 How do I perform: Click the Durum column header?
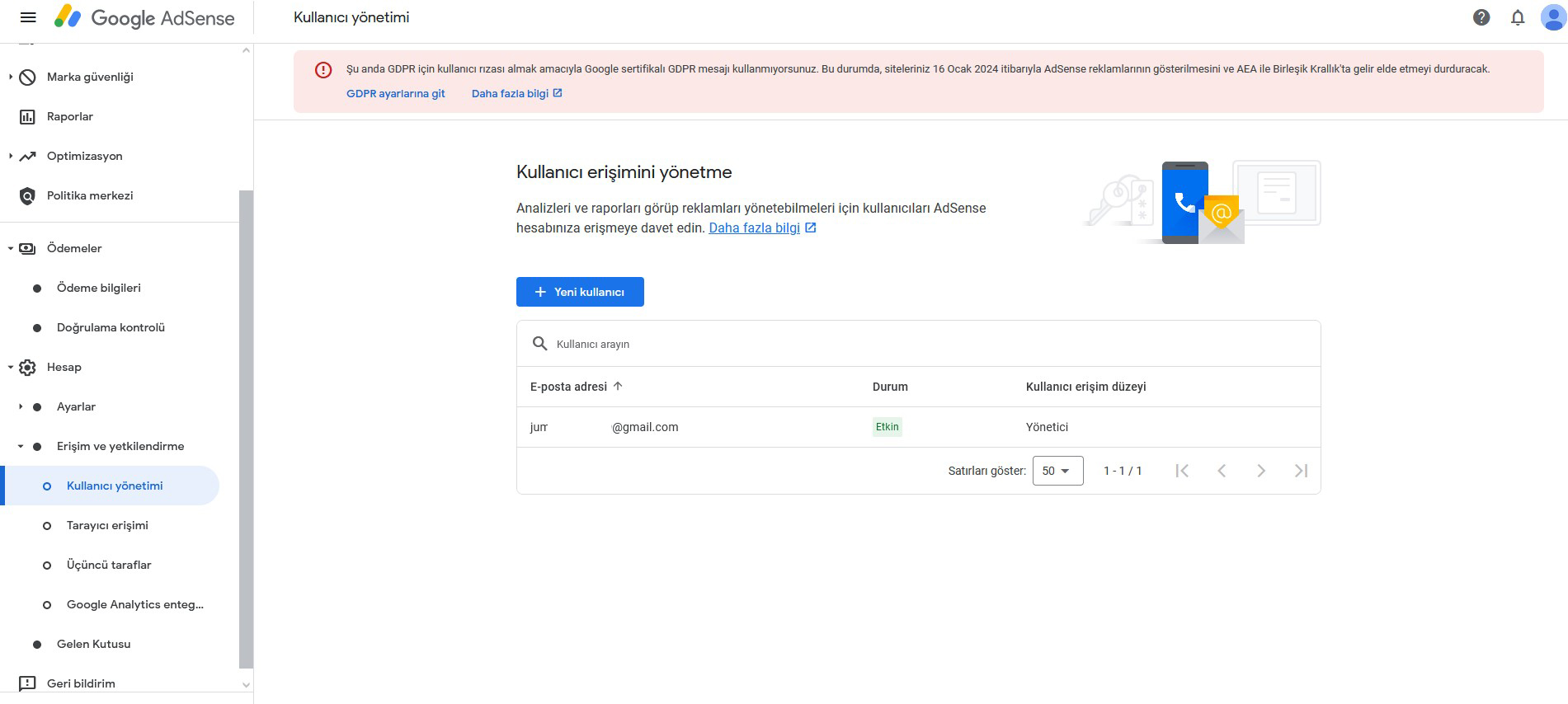point(890,387)
